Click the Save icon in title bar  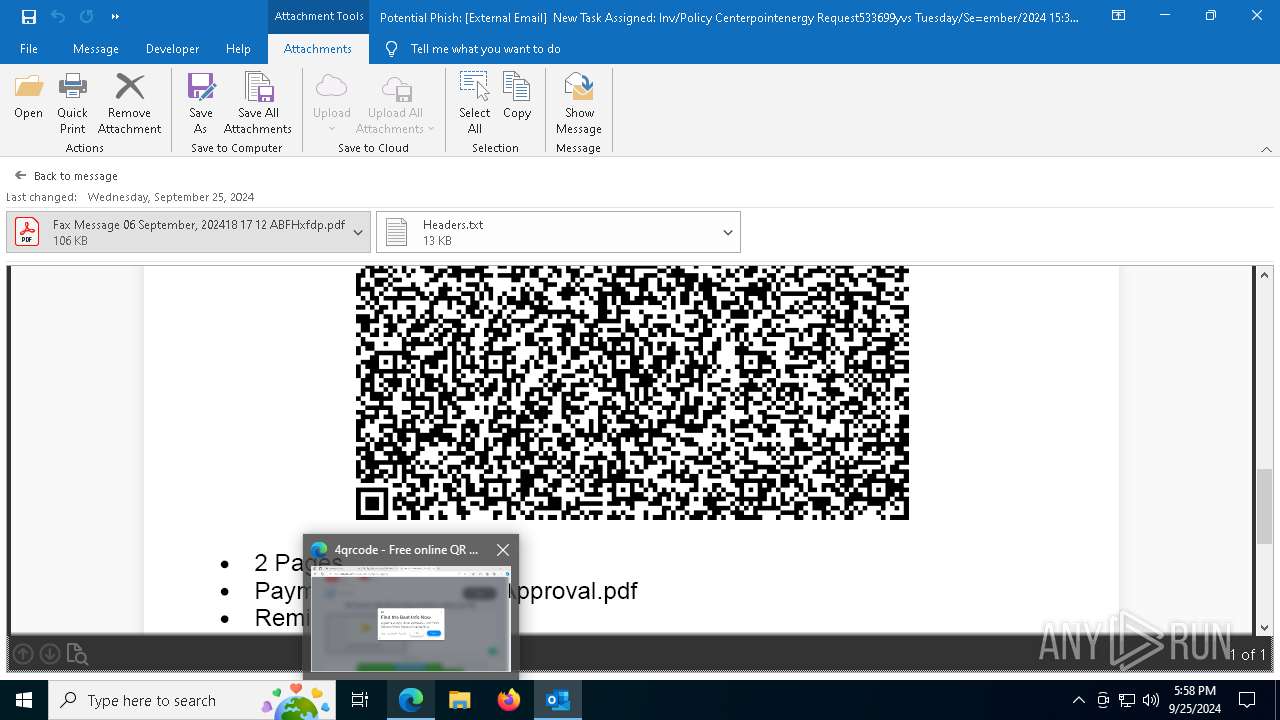(28, 16)
